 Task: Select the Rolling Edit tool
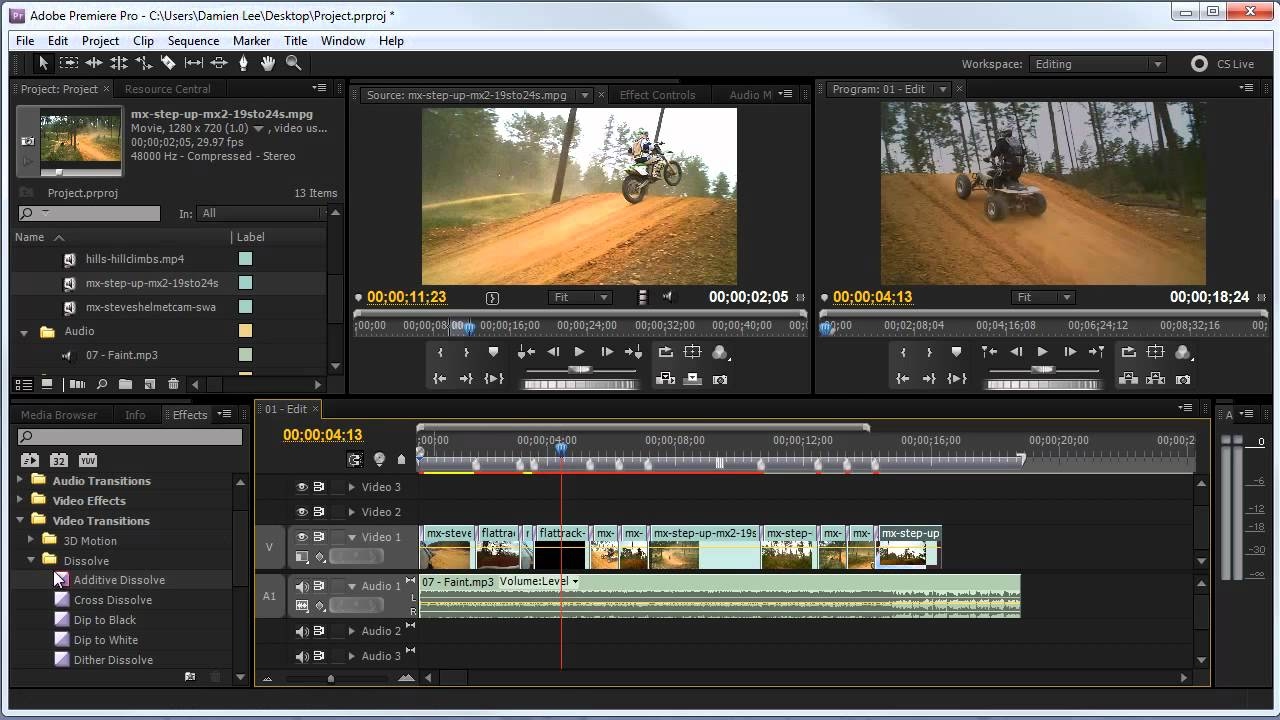[119, 63]
